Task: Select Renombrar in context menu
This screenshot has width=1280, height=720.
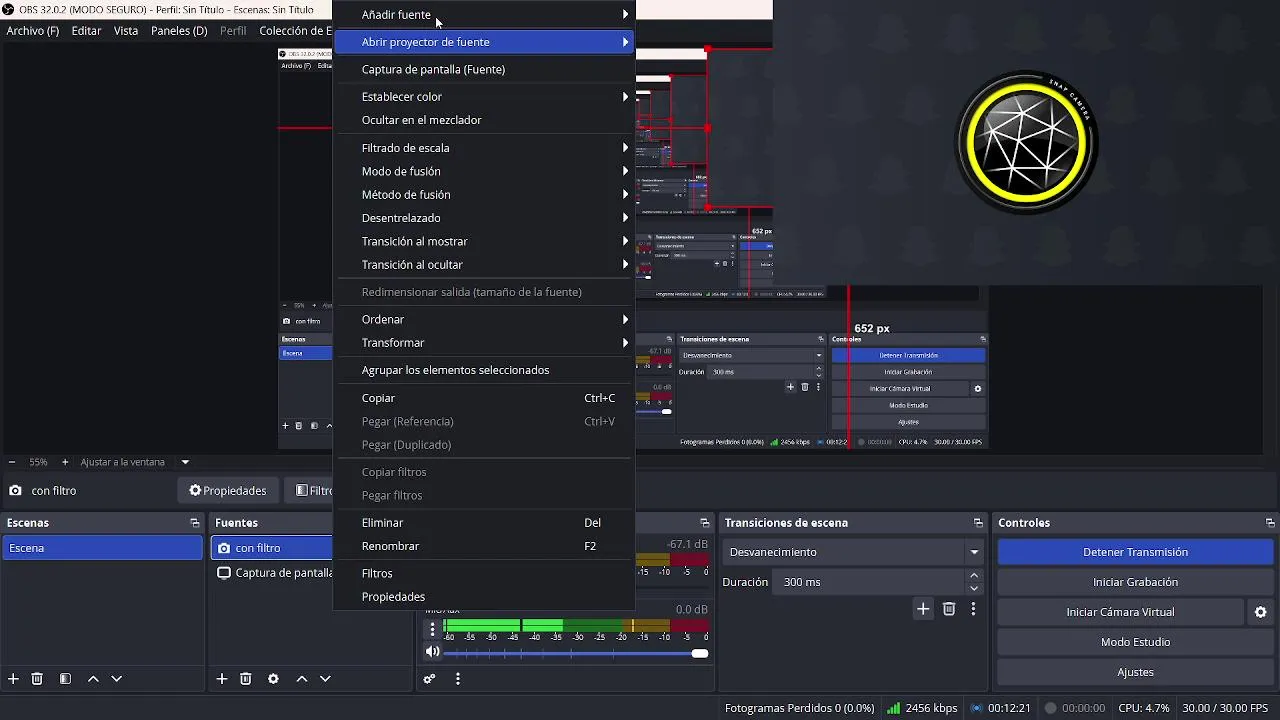Action: pyautogui.click(x=484, y=546)
